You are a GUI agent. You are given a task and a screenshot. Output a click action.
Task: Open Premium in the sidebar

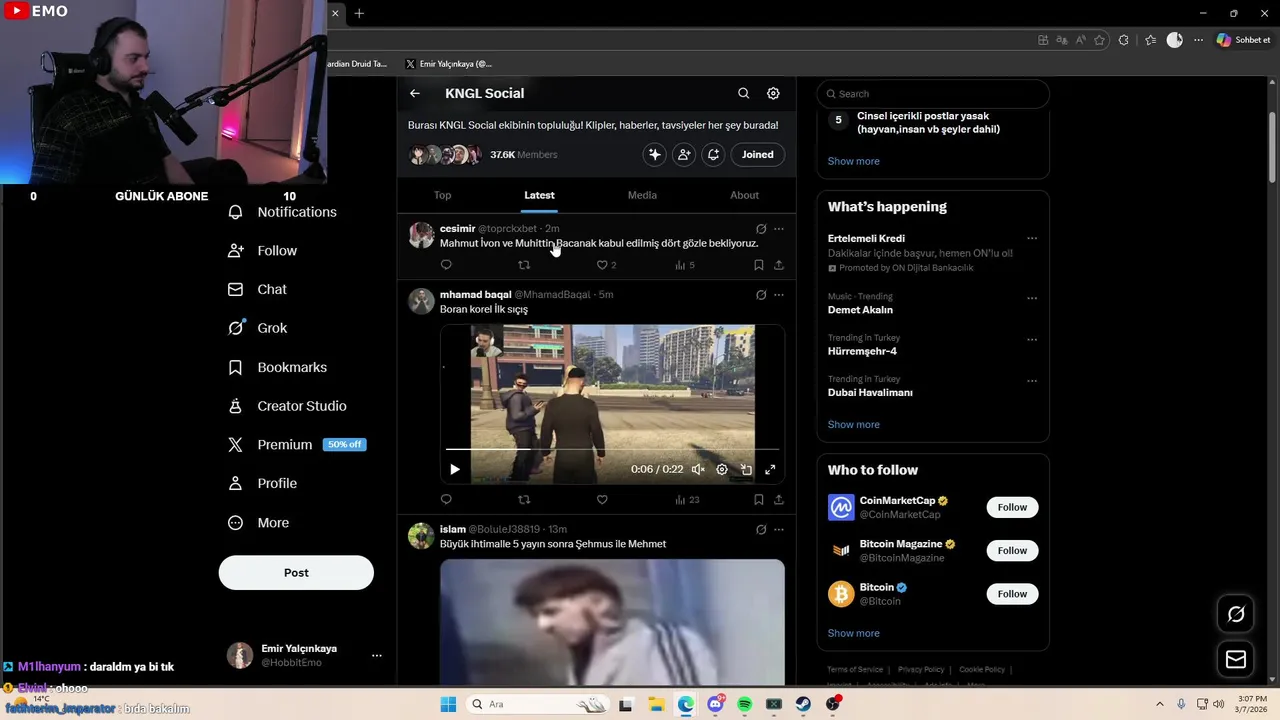(x=297, y=445)
